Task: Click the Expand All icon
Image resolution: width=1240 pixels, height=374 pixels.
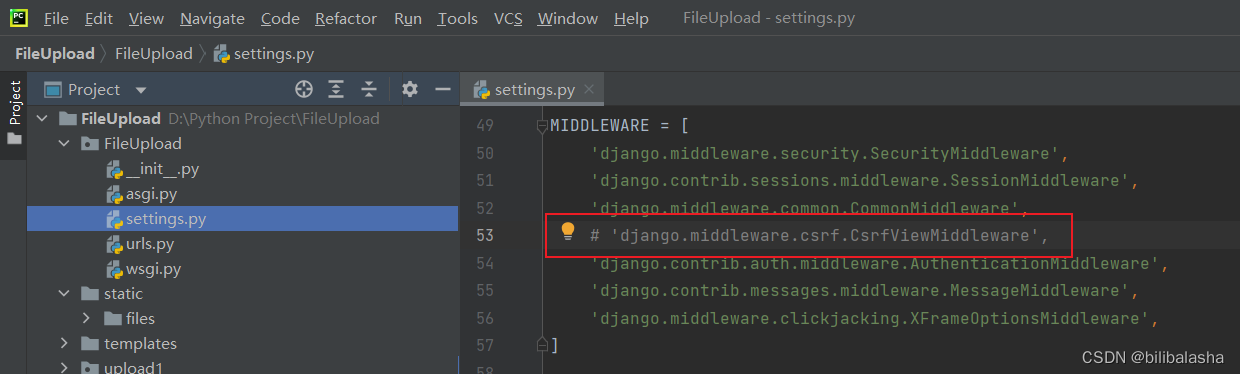Action: [336, 90]
